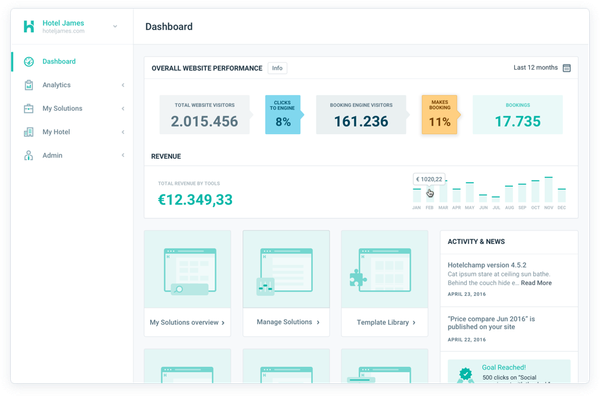Click the Hotel James logo icon

coord(29,26)
